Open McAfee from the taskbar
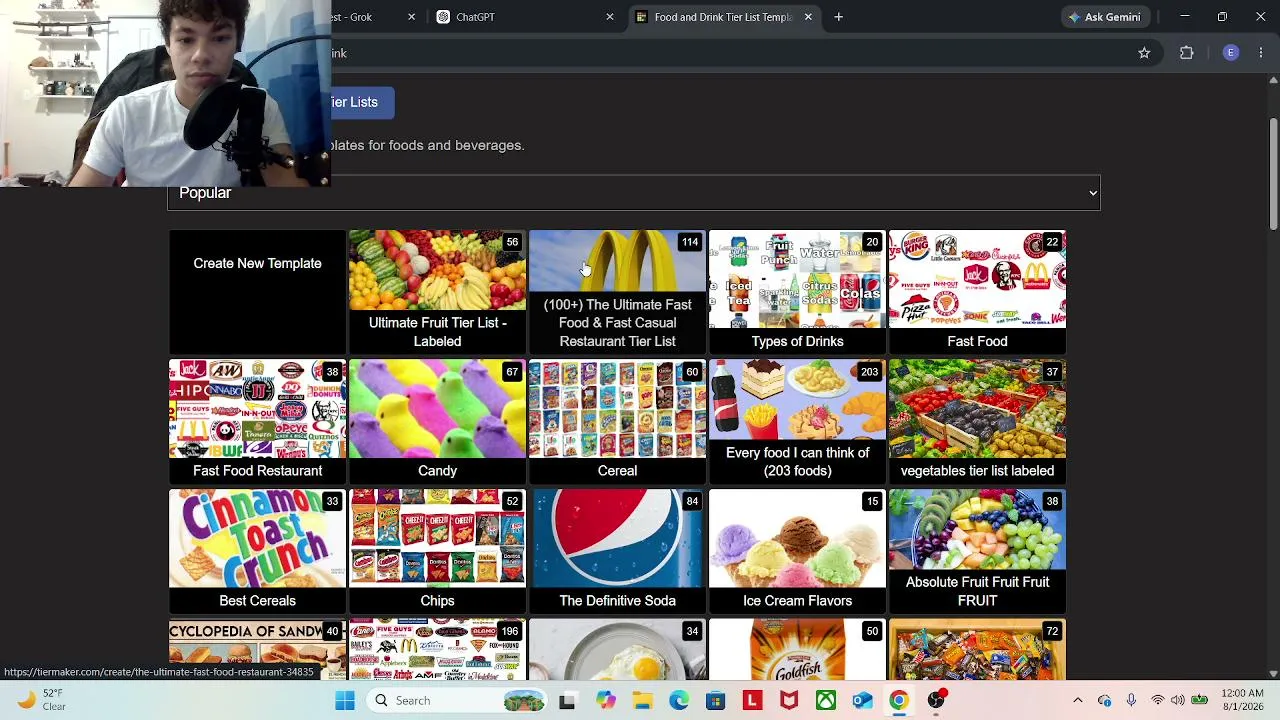The width and height of the screenshot is (1280, 720). point(789,701)
